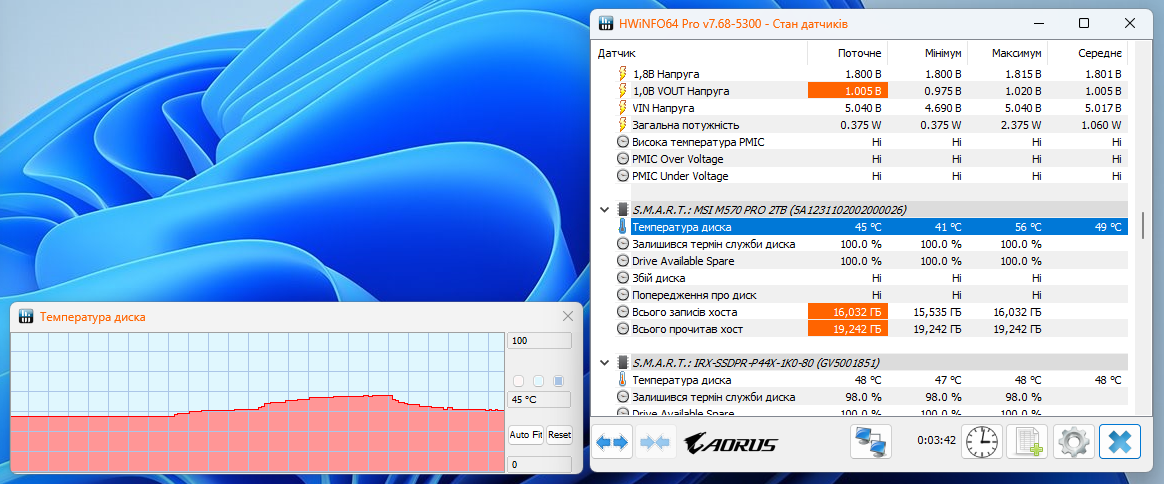Select the 56 °C maximum temperature value
This screenshot has width=1164, height=484.
pyautogui.click(x=1028, y=226)
